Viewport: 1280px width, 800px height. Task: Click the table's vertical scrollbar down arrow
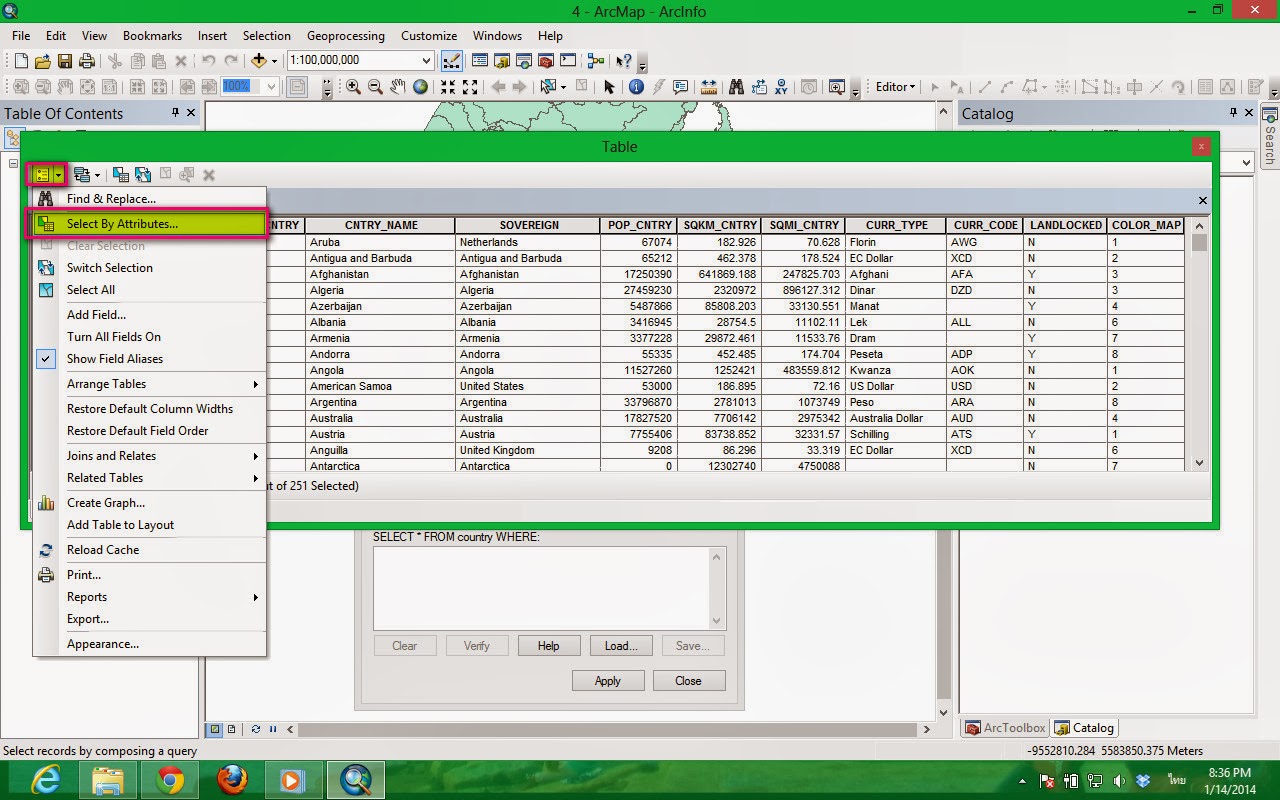(x=1200, y=463)
